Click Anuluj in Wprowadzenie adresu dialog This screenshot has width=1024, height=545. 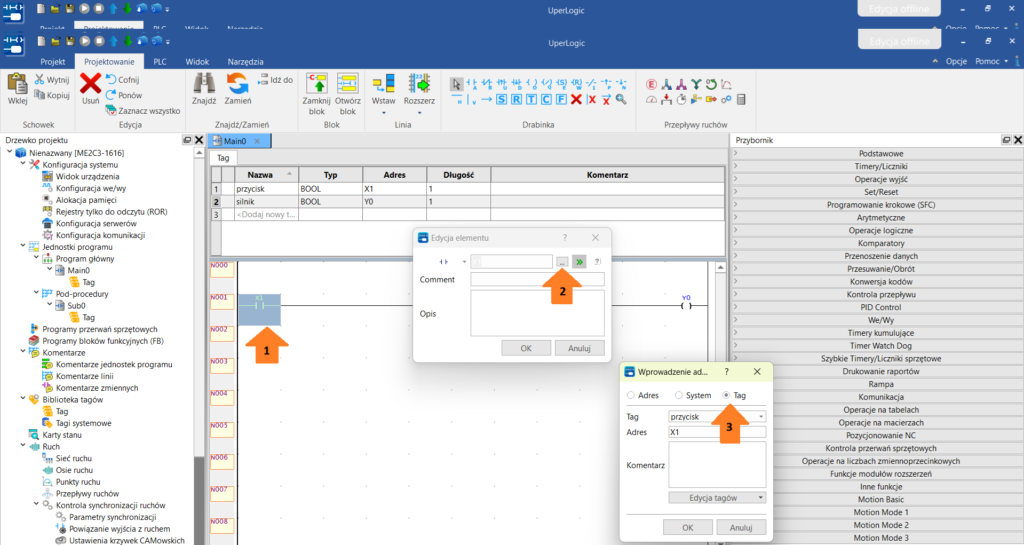tap(741, 527)
